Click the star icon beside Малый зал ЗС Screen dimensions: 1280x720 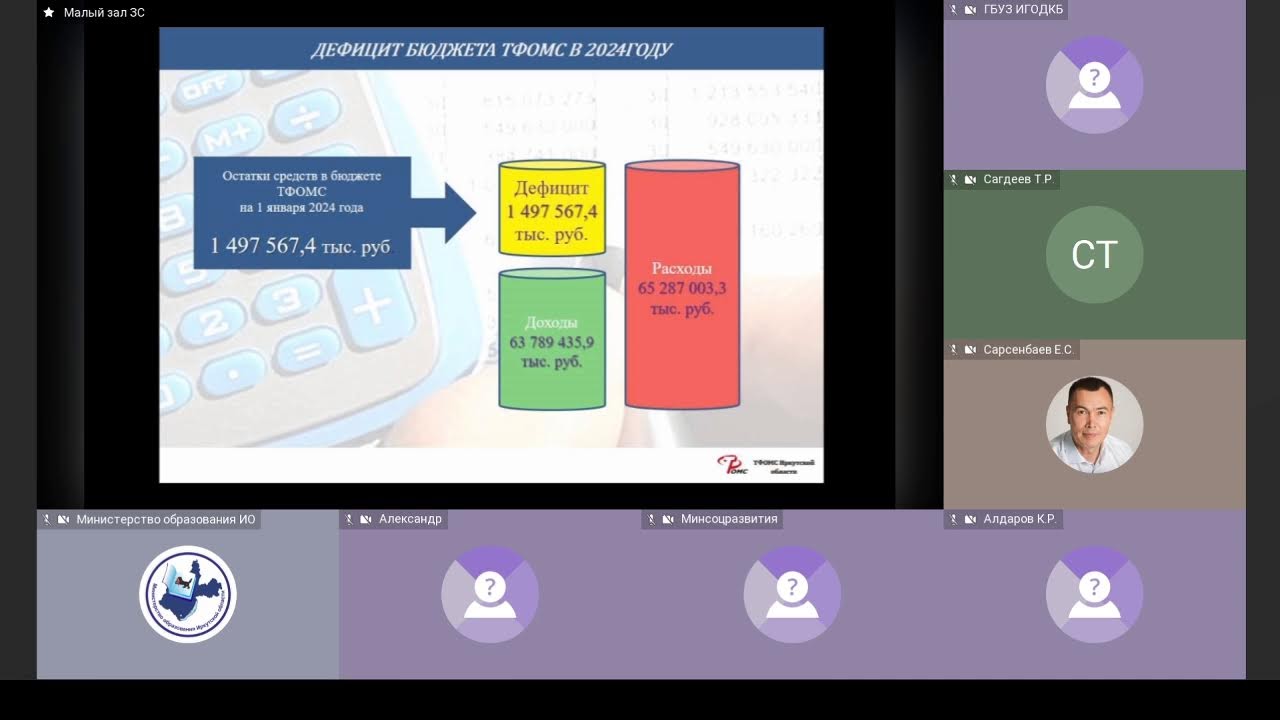coord(49,13)
